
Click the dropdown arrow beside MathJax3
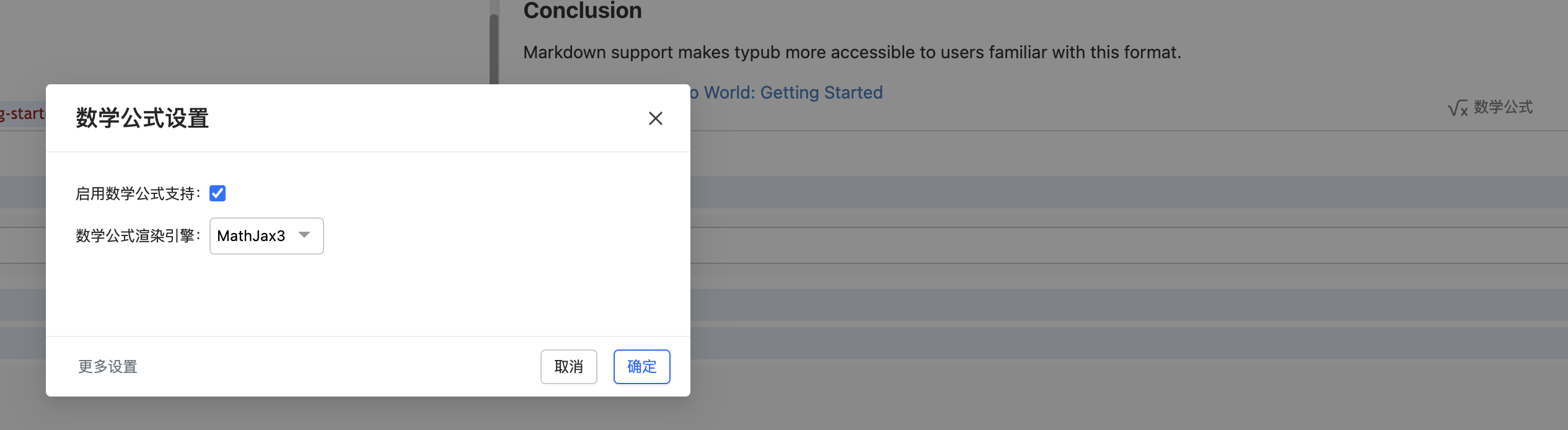(304, 235)
